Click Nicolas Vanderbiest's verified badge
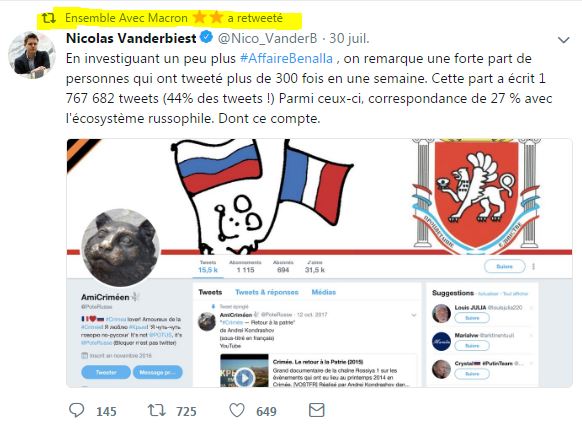582x427 pixels. pos(206,38)
